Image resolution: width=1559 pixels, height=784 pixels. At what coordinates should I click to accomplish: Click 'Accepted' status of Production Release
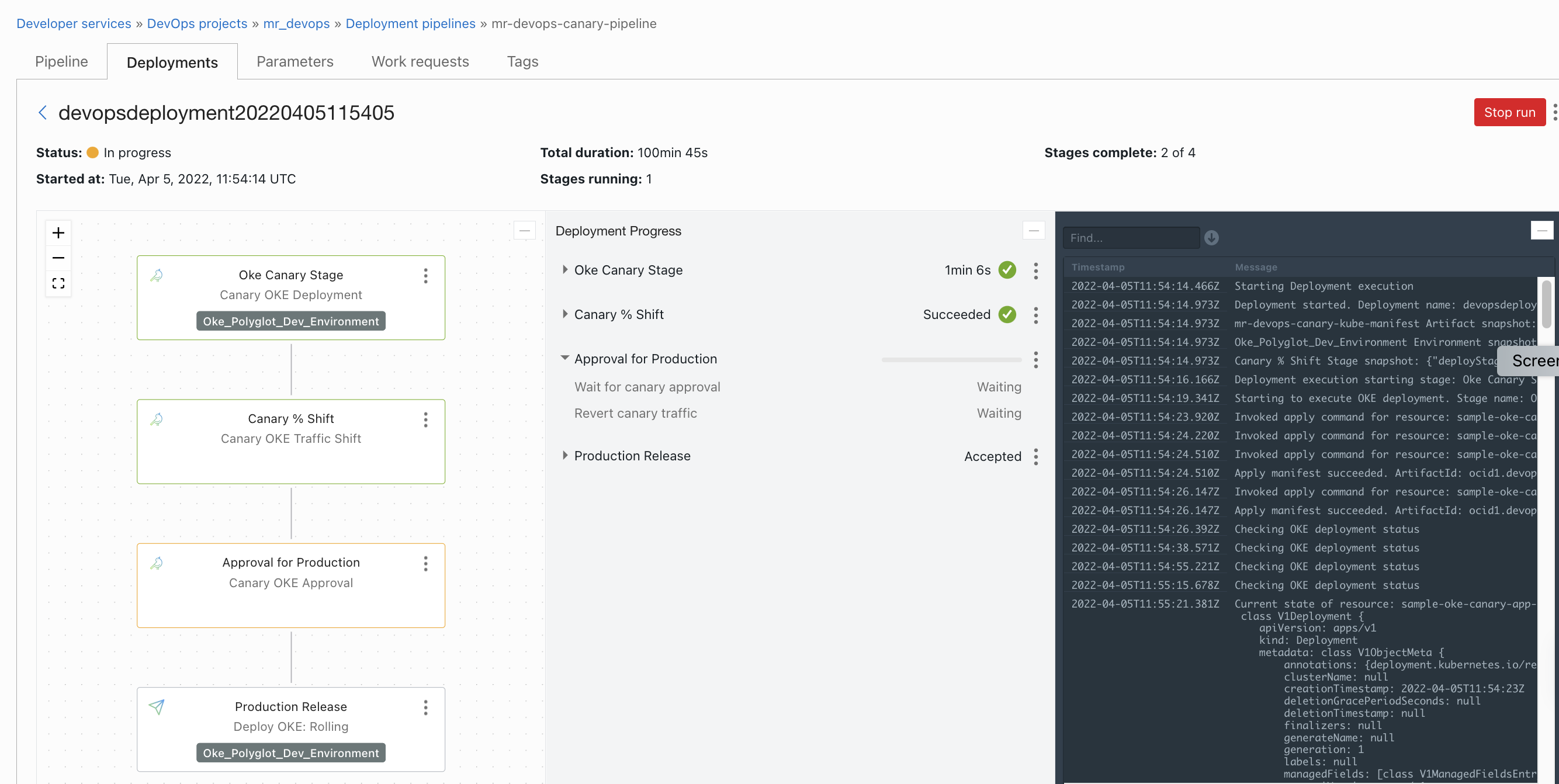point(993,457)
